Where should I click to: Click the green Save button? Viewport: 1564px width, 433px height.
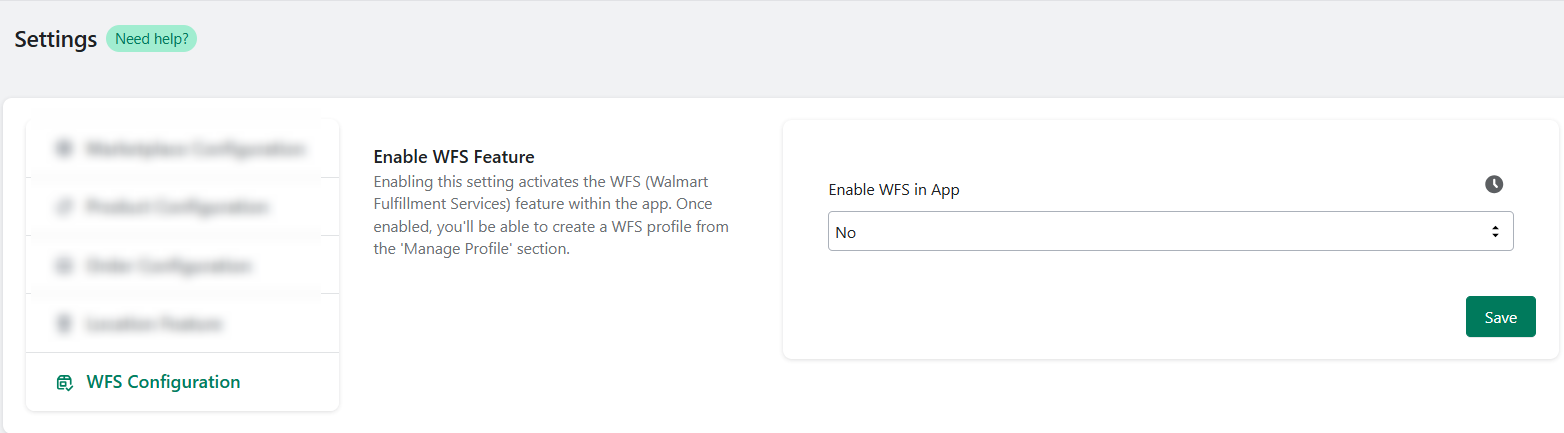1500,317
